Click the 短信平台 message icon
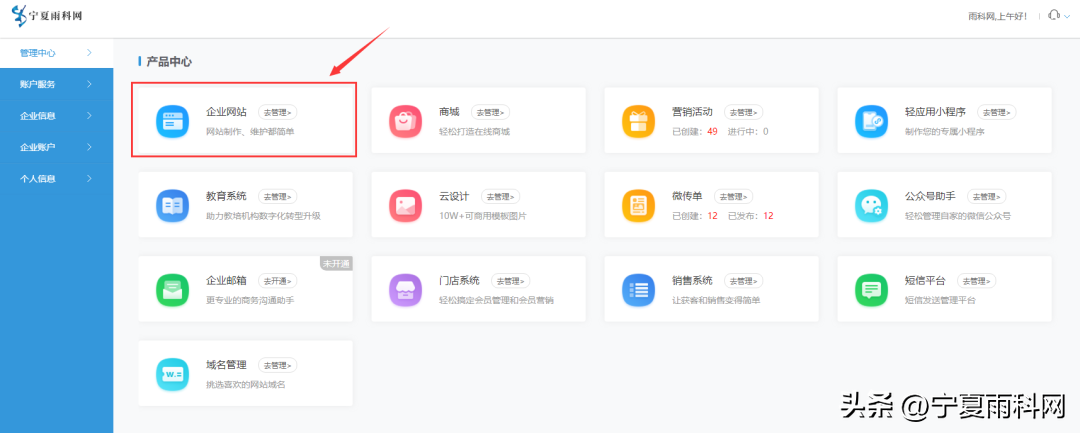The width and height of the screenshot is (1080, 433). (869, 290)
